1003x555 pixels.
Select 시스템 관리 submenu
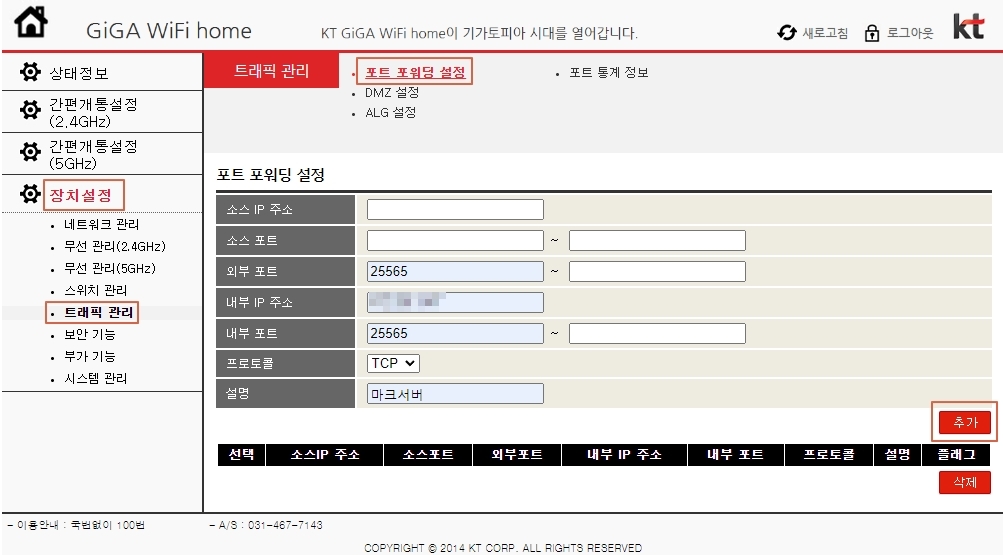pos(95,379)
